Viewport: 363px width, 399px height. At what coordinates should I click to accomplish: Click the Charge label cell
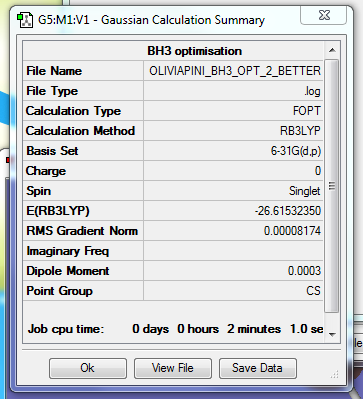83,171
